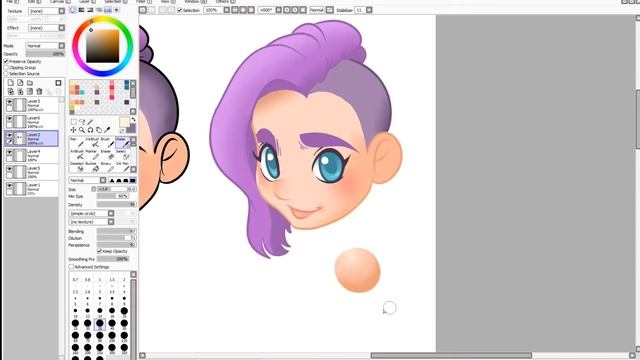Choose the magic wand tool
The image size is (640, 360).
[x=90, y=122]
